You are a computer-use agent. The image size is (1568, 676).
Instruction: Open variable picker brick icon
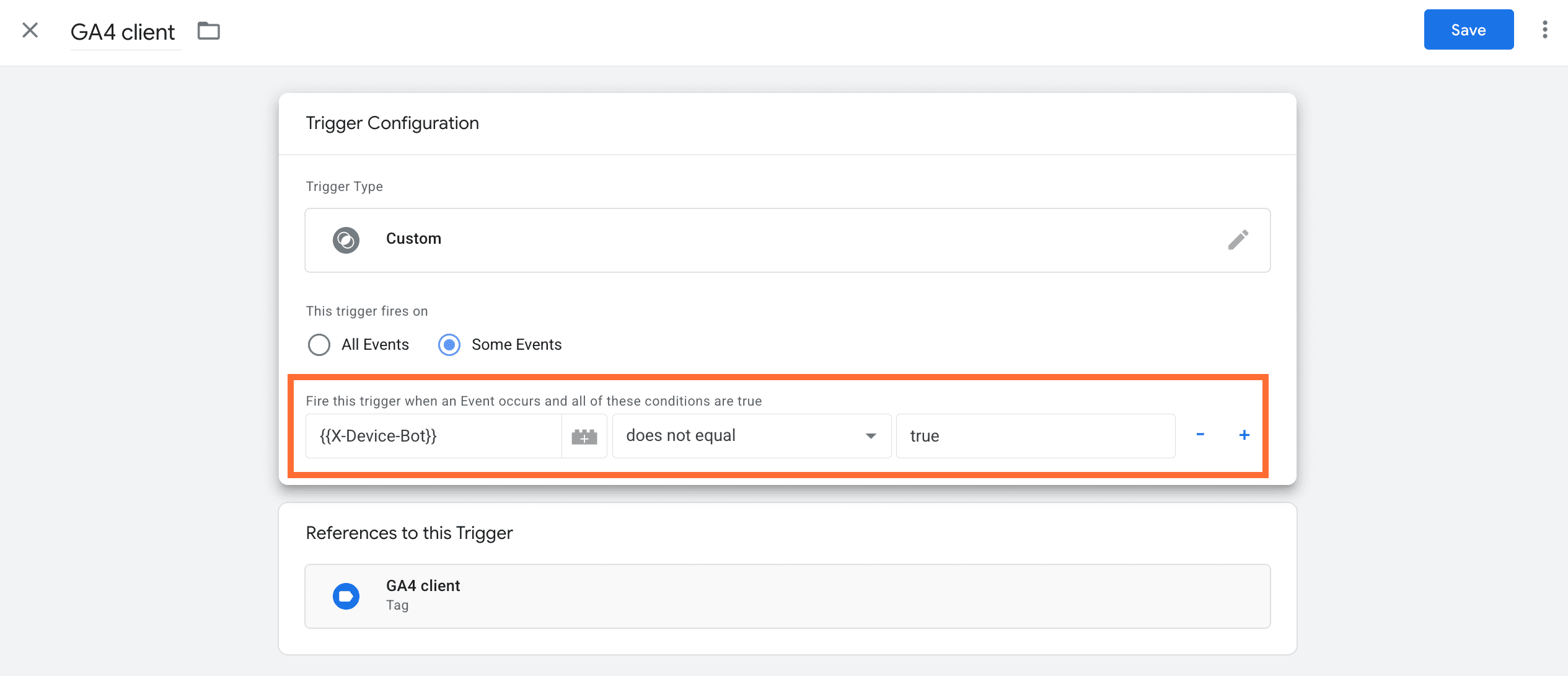tap(584, 437)
